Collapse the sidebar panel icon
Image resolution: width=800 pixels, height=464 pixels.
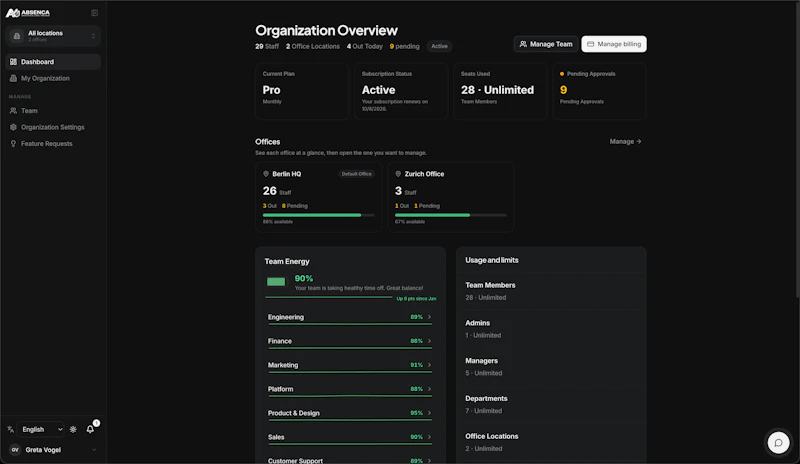(94, 13)
